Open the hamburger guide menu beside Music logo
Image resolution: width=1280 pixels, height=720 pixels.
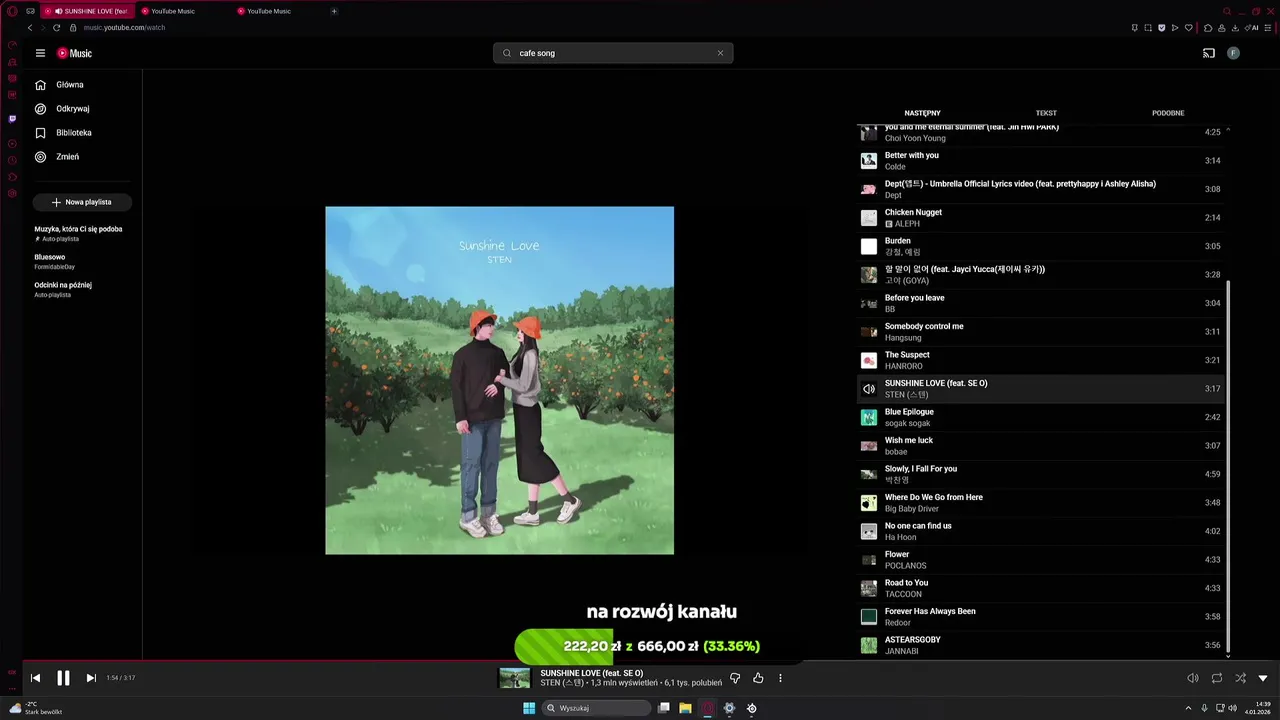pos(40,53)
